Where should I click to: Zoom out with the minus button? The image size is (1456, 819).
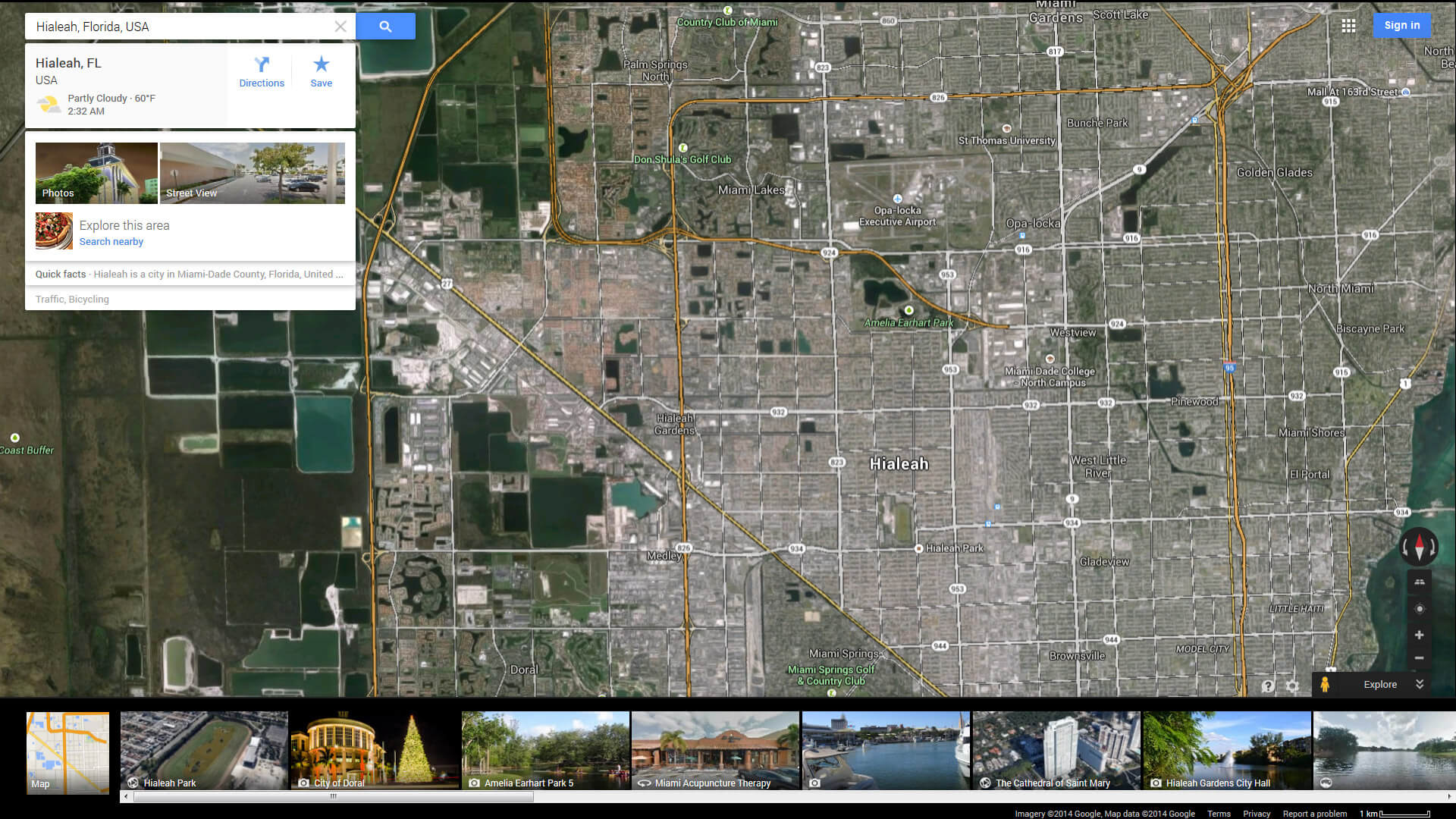coord(1419,658)
